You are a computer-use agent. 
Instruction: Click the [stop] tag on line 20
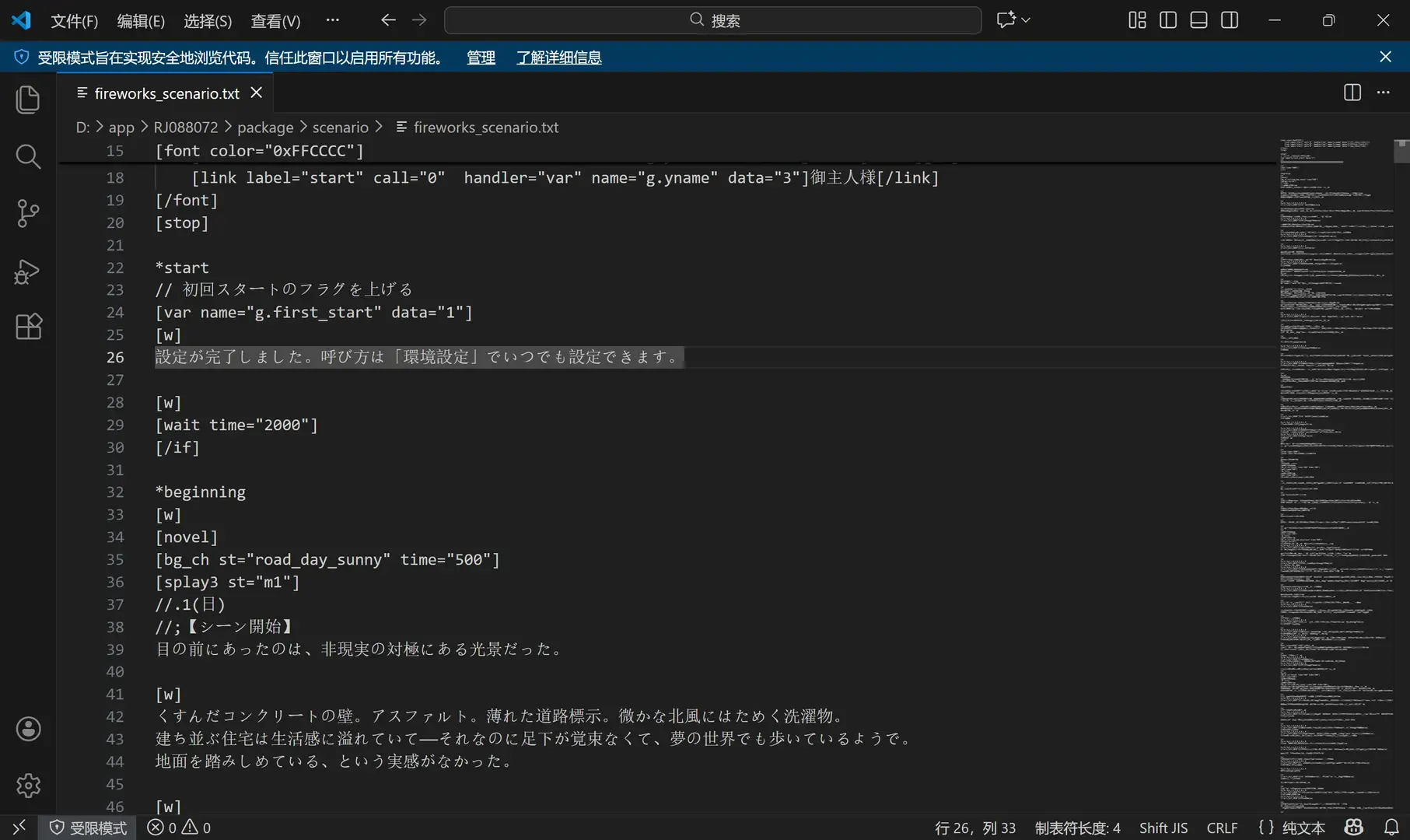182,222
